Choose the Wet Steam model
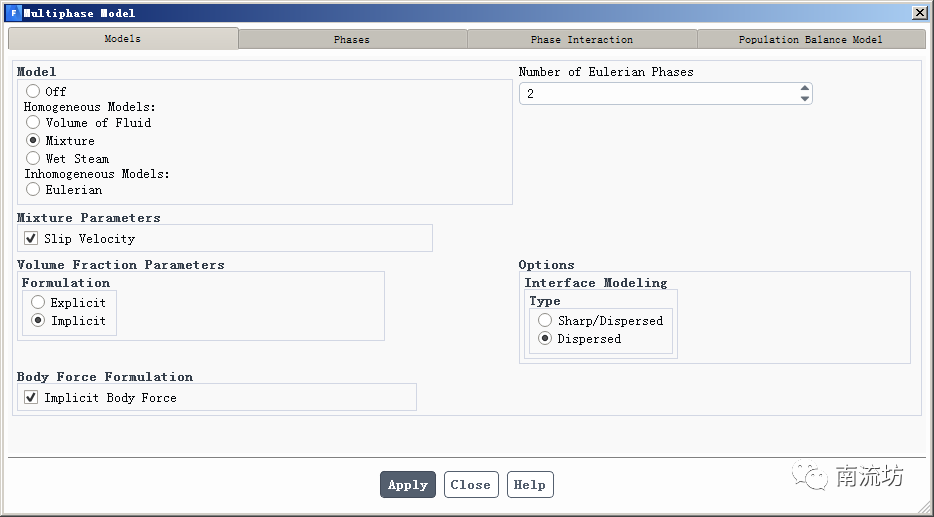Image resolution: width=934 pixels, height=517 pixels. point(33,158)
